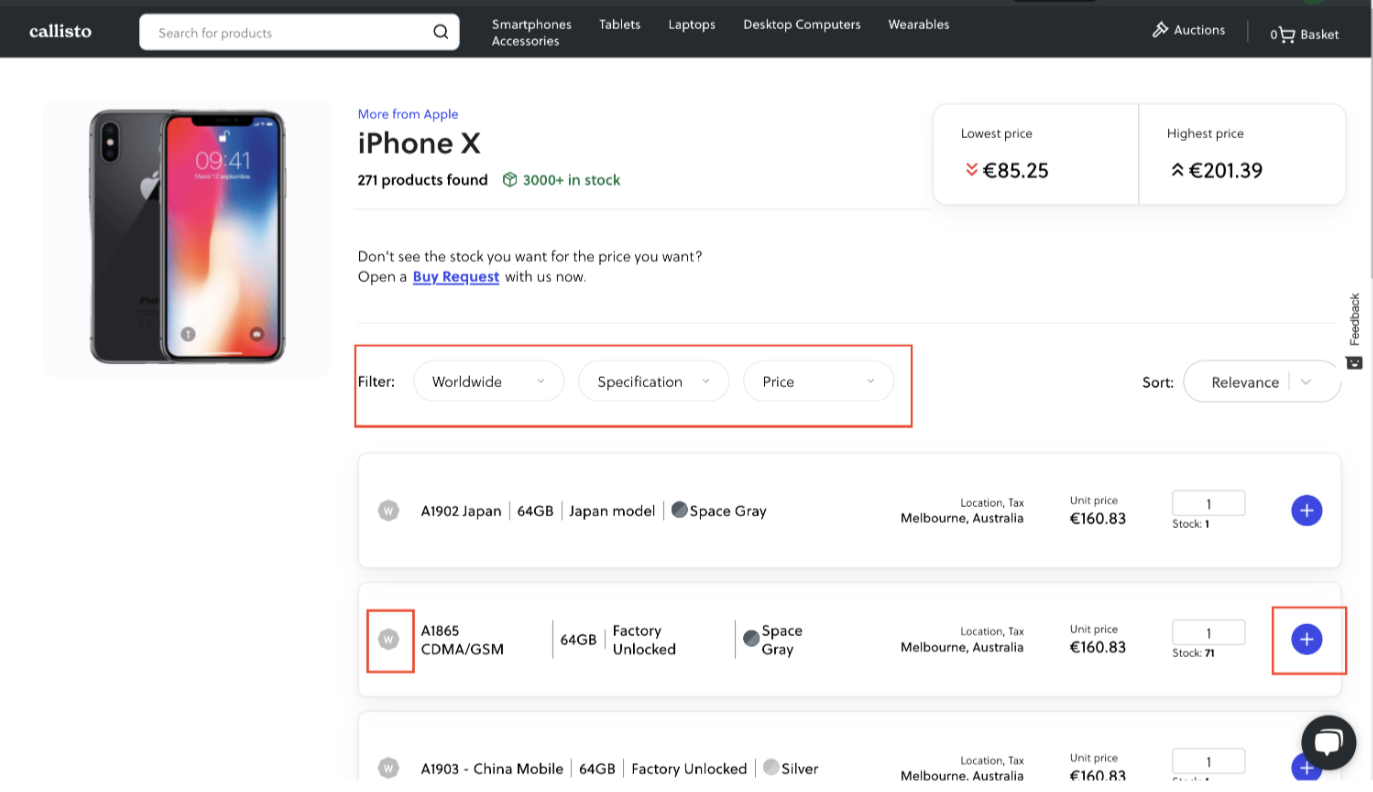Click the quantity field for A1902 Japan
Viewport: 1373px width, 792px height.
pos(1208,503)
